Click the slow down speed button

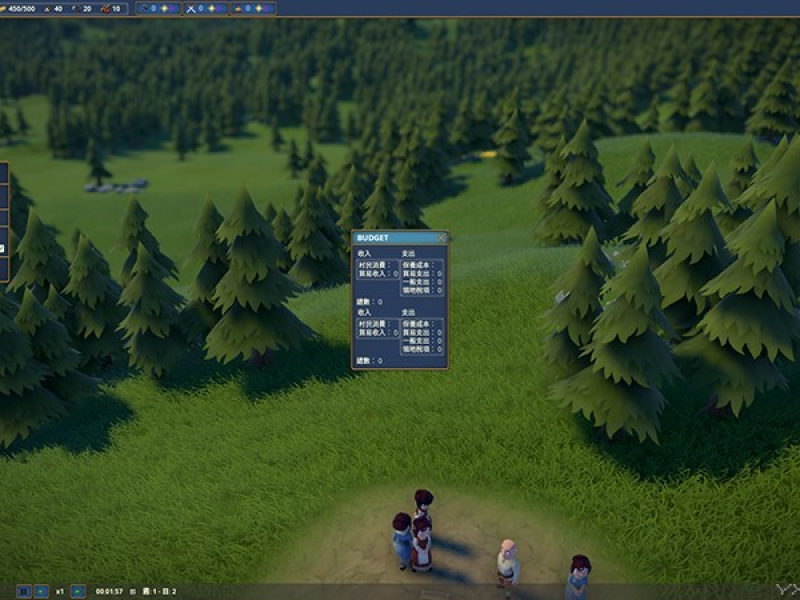[x=41, y=591]
